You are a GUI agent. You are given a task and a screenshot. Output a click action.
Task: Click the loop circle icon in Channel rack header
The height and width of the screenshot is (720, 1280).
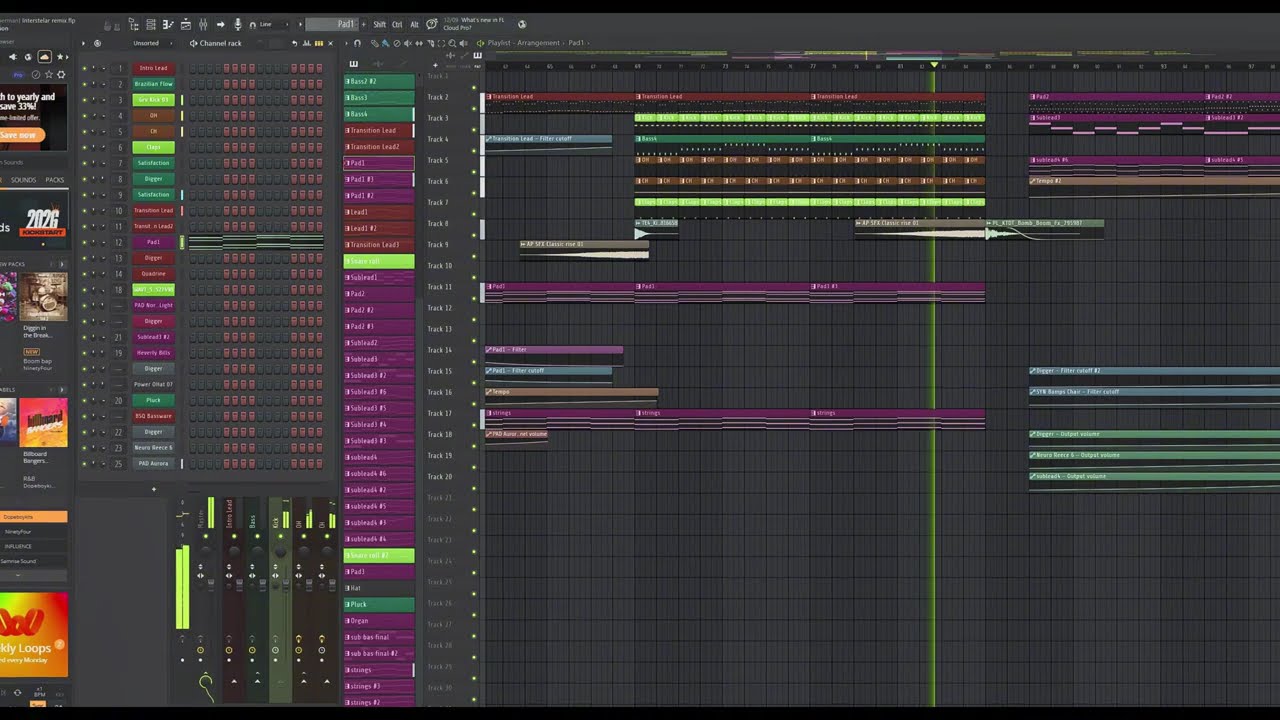97,43
